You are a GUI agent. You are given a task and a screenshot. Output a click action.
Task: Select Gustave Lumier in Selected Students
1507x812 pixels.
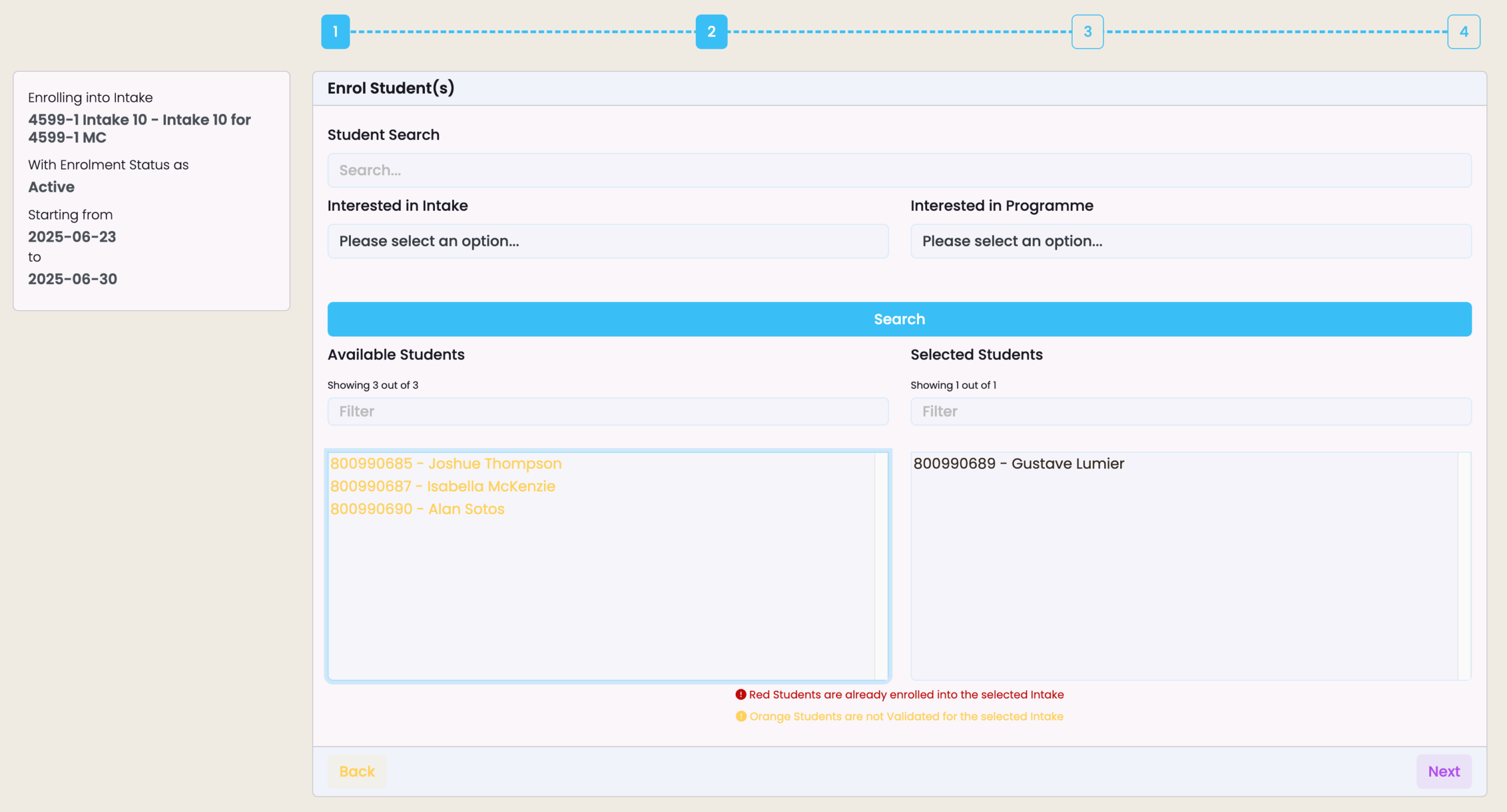click(1018, 464)
